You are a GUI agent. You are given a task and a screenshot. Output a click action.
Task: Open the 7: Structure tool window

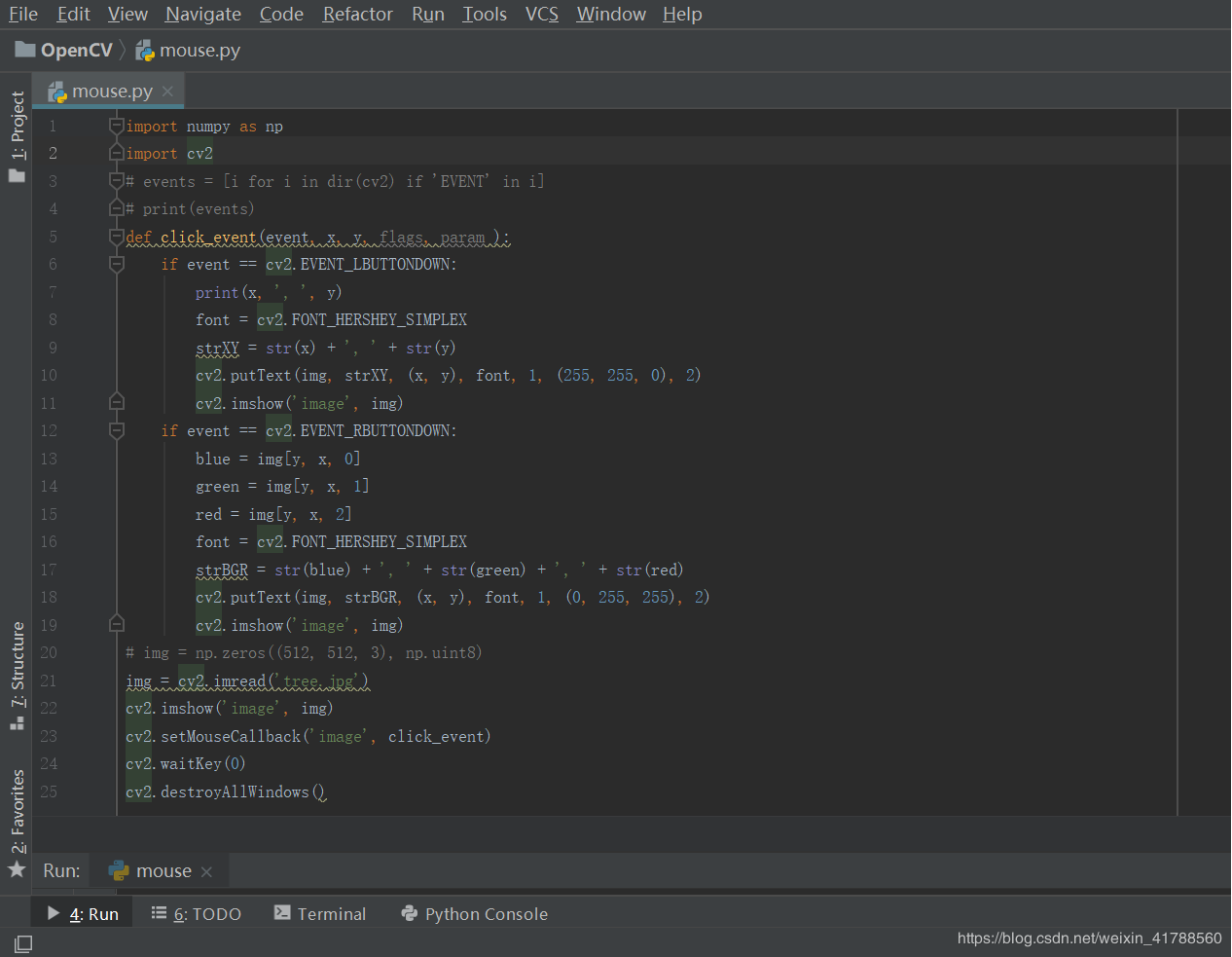18,665
